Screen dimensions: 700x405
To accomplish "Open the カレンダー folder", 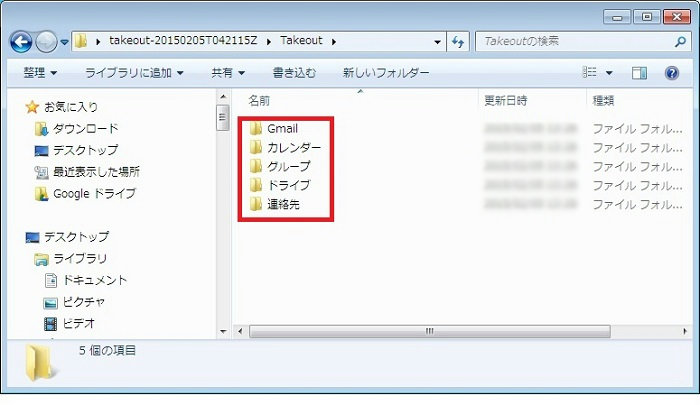I will [x=293, y=148].
